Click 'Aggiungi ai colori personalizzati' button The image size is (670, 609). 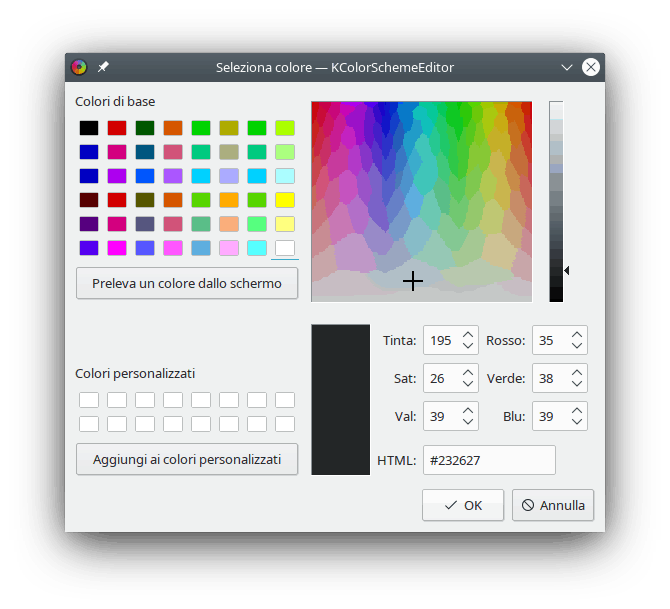(187, 460)
